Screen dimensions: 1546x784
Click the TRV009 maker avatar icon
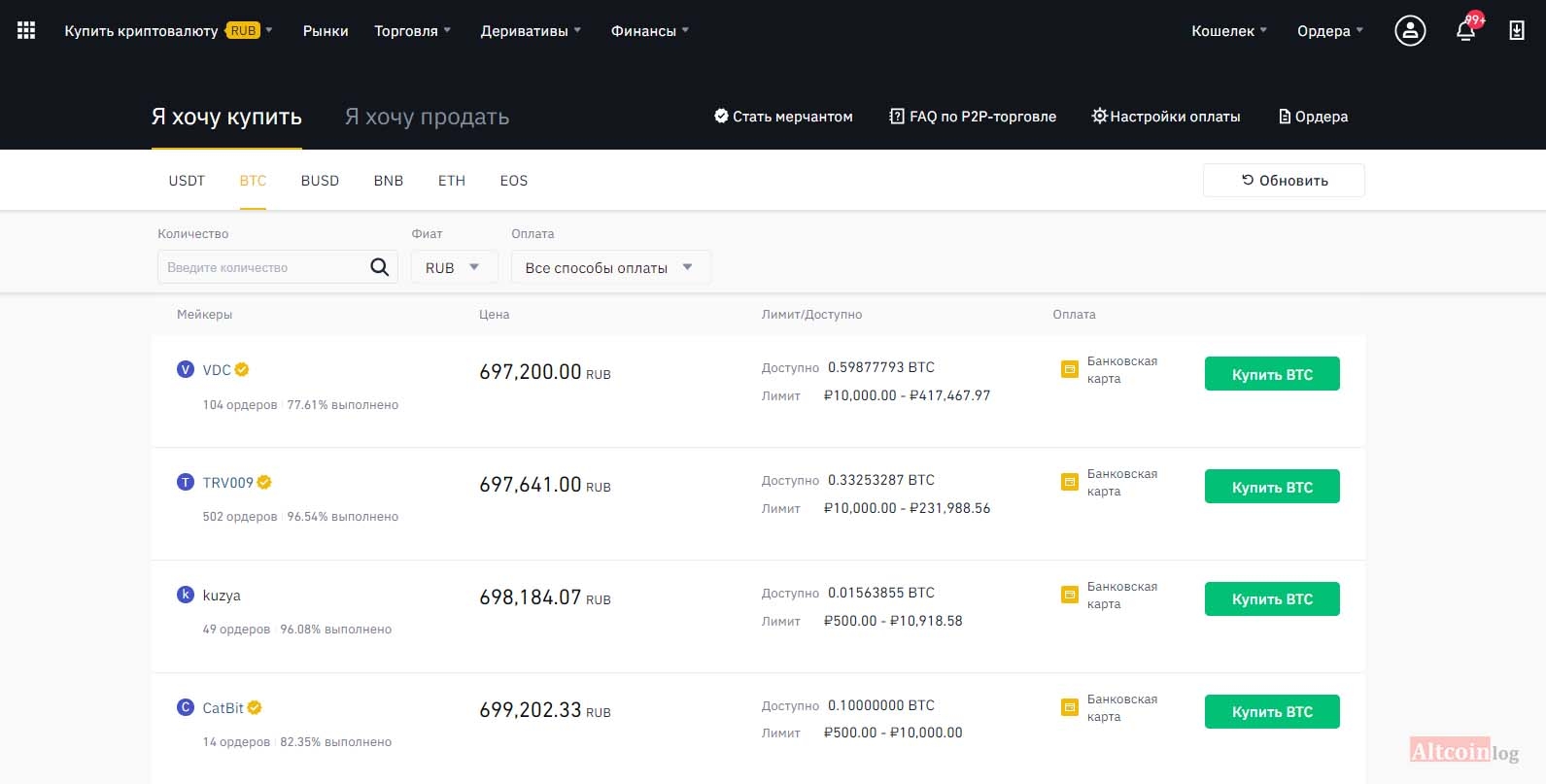click(185, 482)
